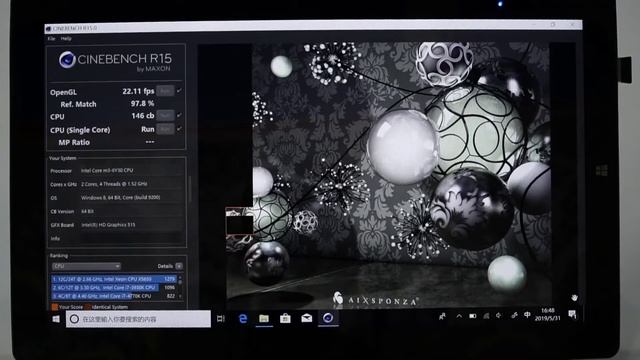Screen dimensions: 640x360
Task: Run the CPU (Single Core) benchmark
Action: (165, 129)
